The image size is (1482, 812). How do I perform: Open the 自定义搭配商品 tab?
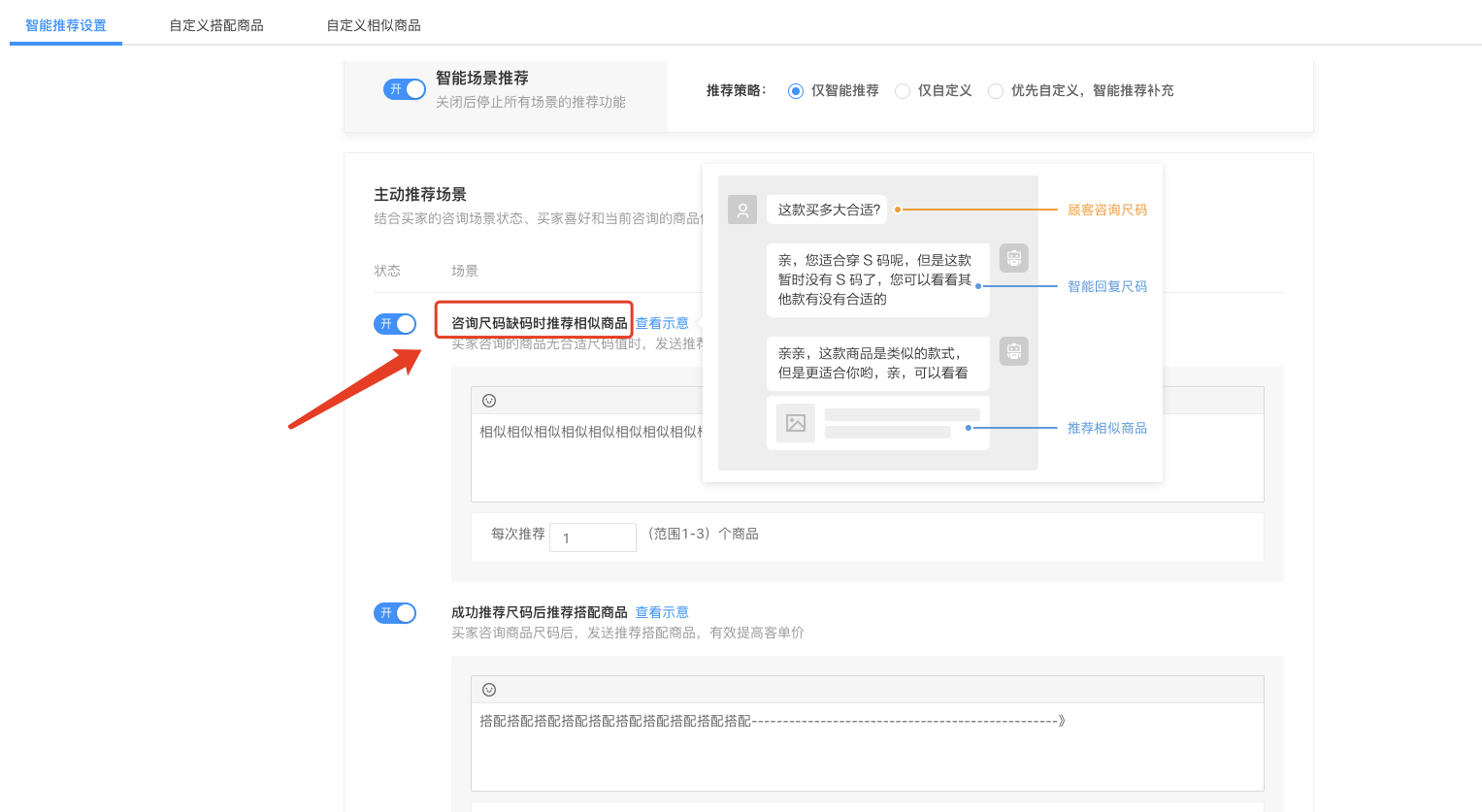216,25
